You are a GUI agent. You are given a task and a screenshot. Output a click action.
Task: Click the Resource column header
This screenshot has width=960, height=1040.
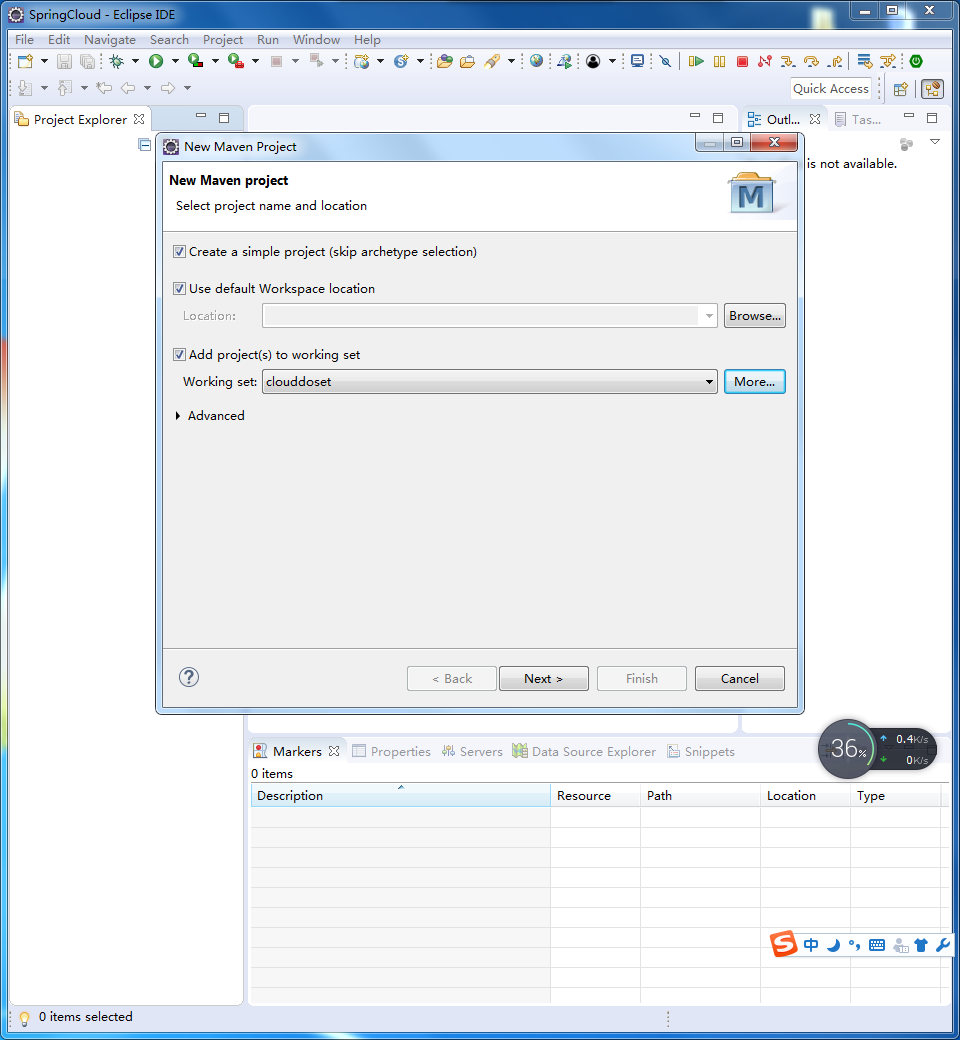coord(595,795)
